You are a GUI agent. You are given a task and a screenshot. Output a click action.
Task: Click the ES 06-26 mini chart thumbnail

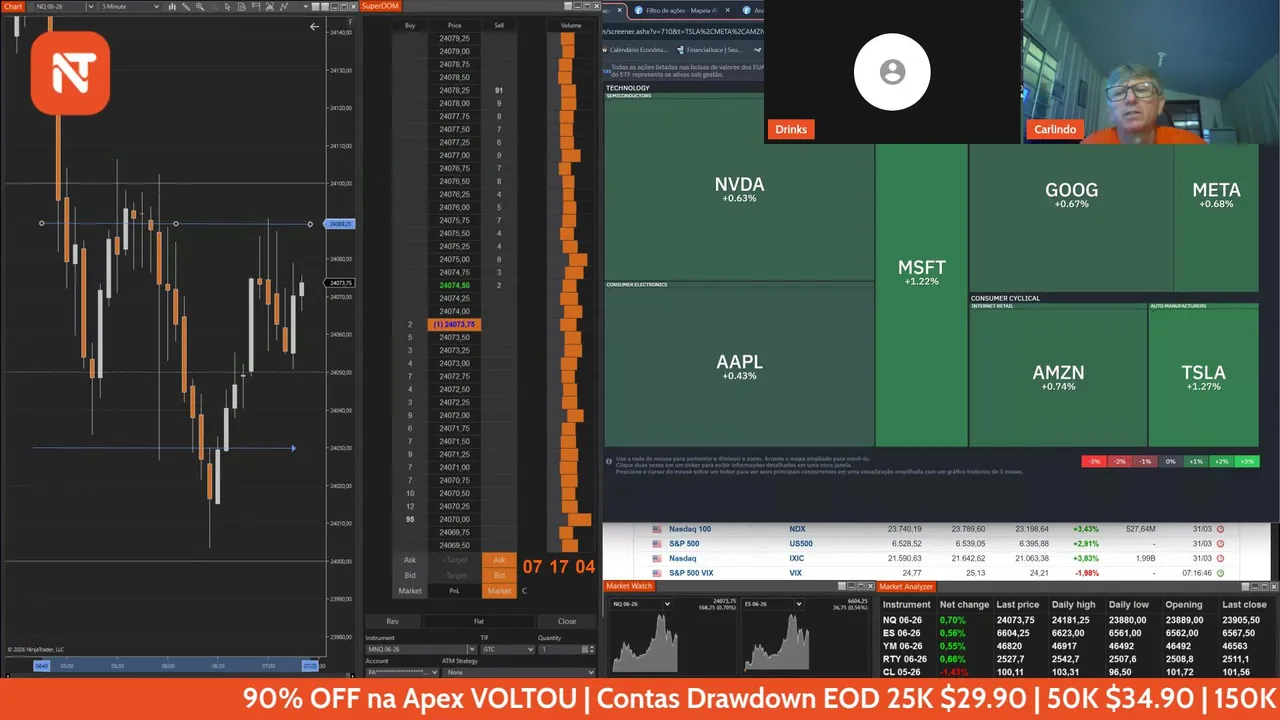[778, 644]
